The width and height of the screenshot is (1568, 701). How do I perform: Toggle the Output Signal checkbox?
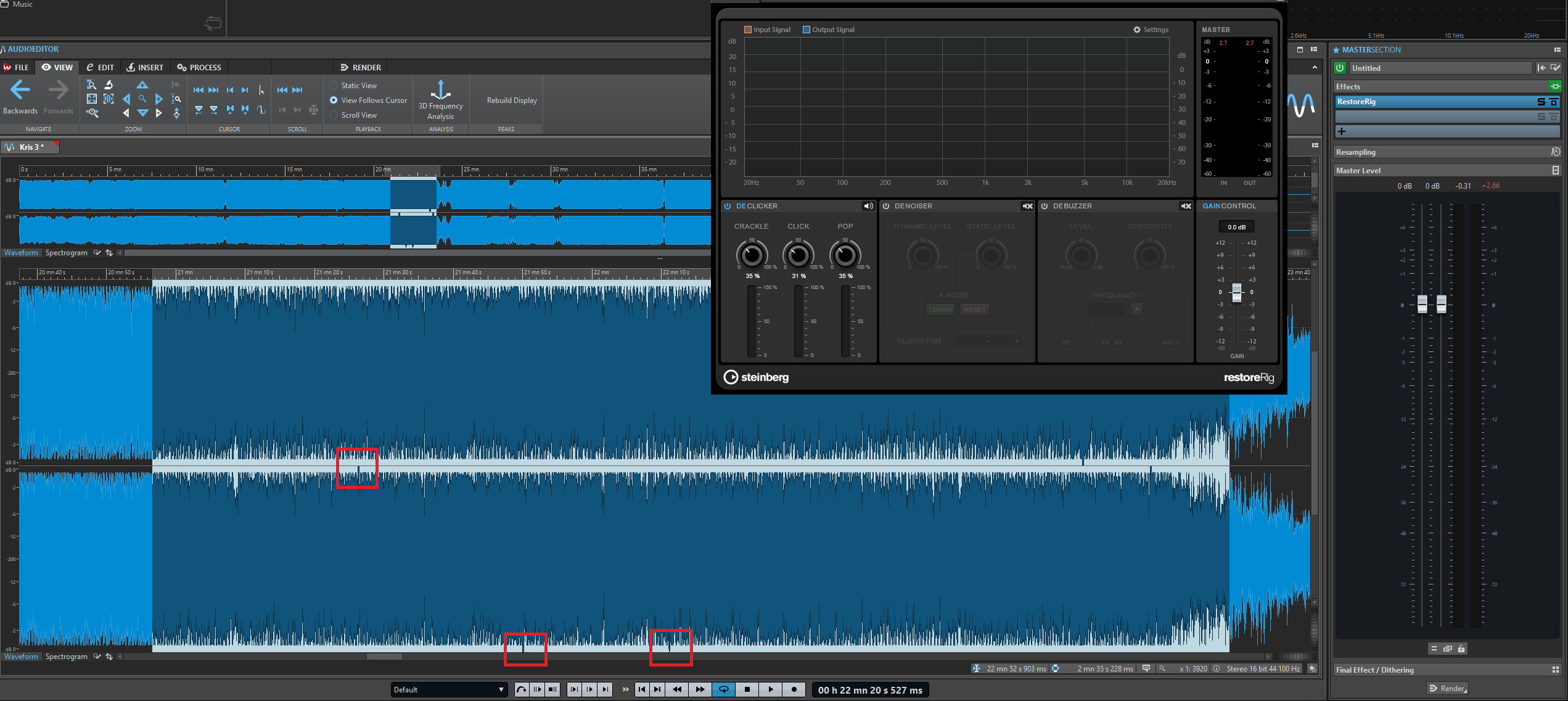point(807,30)
